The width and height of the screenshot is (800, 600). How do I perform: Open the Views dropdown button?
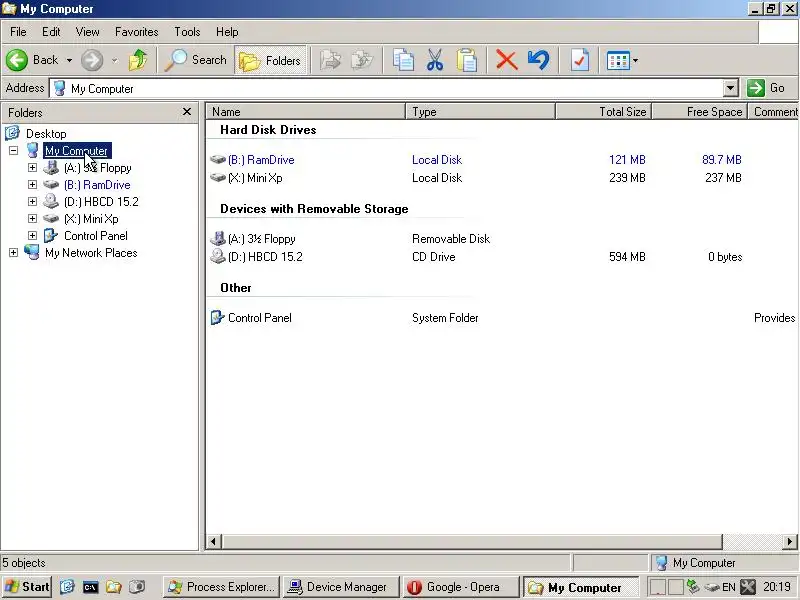622,61
